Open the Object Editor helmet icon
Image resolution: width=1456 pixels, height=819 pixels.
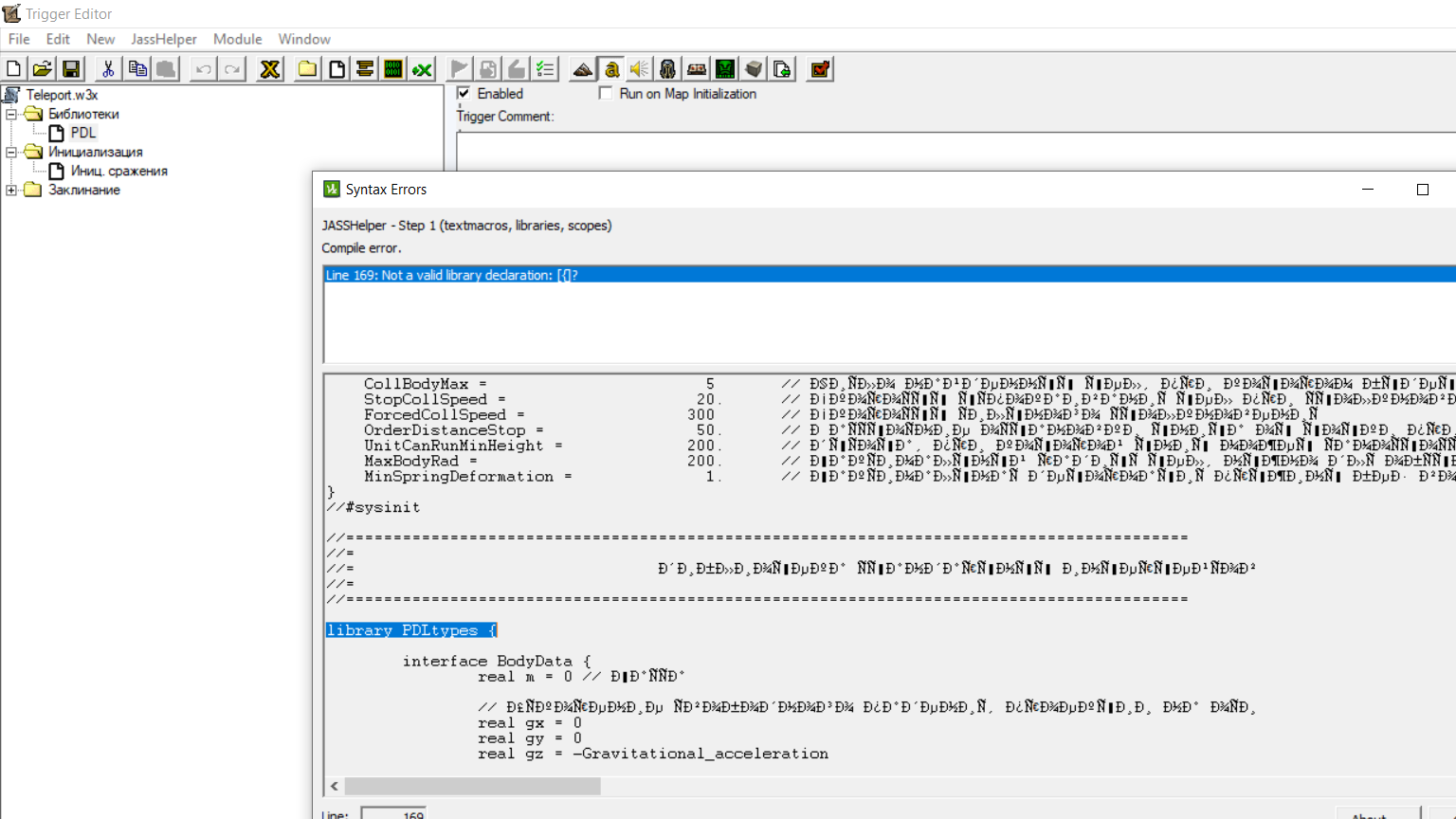pyautogui.click(x=668, y=69)
